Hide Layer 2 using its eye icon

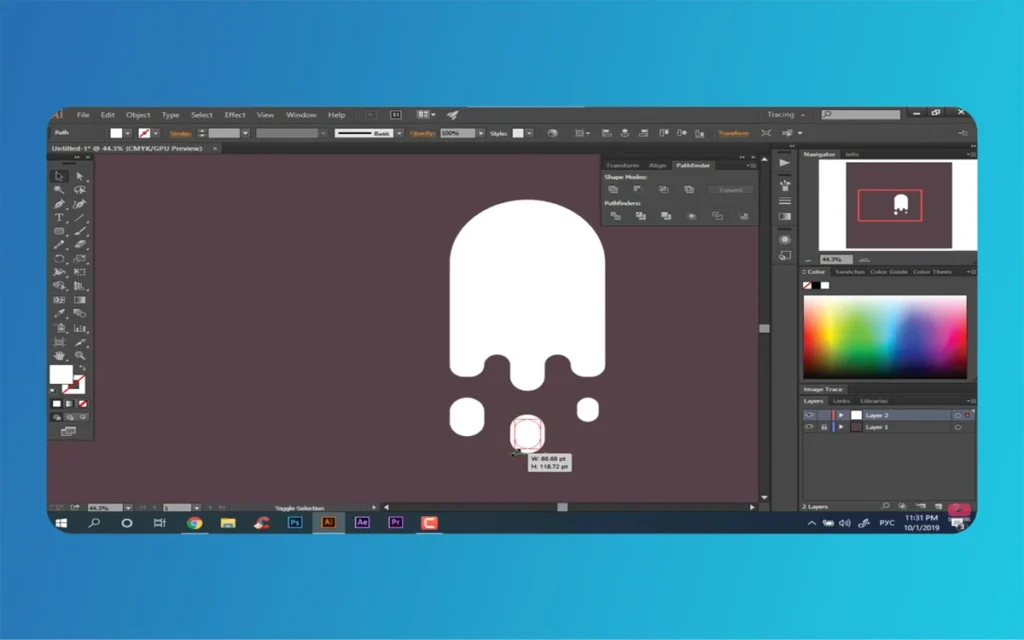point(809,415)
